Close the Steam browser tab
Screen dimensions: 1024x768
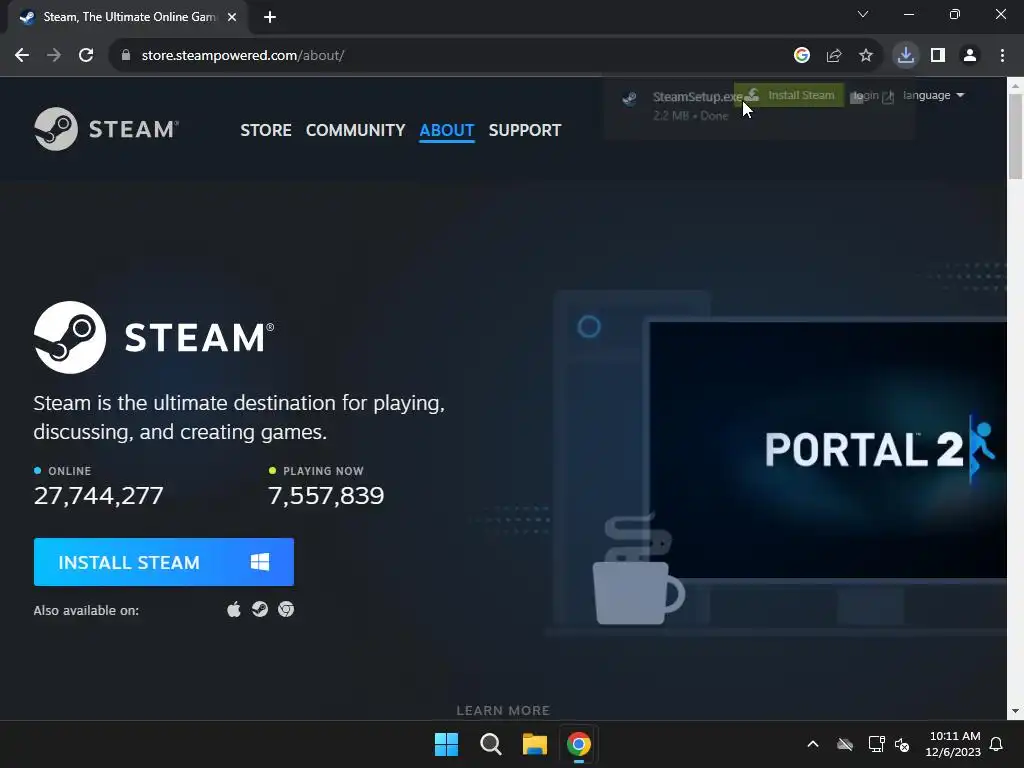pyautogui.click(x=232, y=17)
